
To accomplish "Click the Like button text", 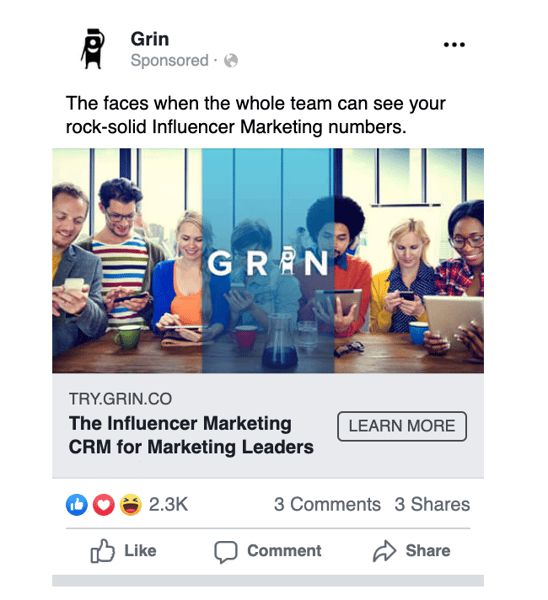I will 140,551.
